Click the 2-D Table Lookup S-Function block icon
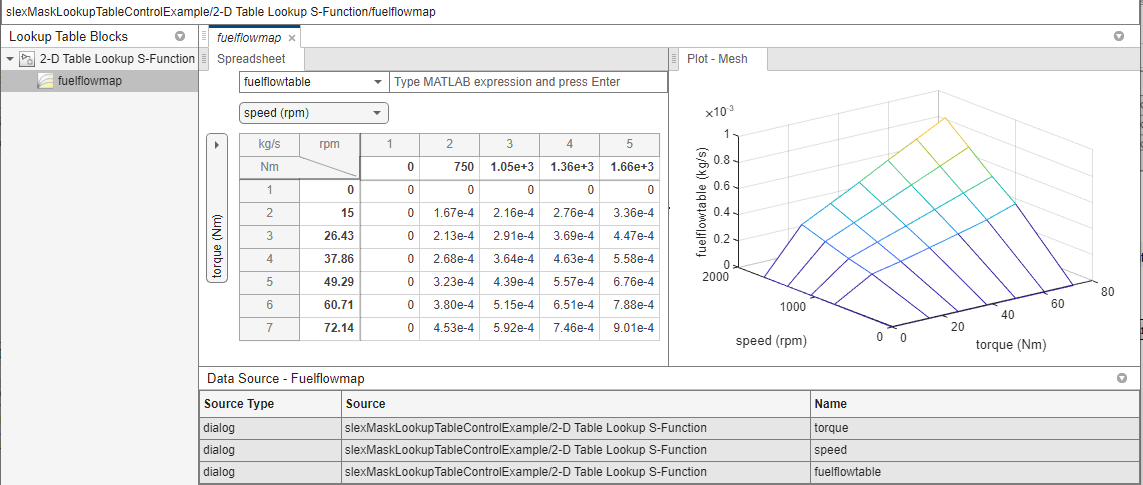The width and height of the screenshot is (1143, 485). 28,59
